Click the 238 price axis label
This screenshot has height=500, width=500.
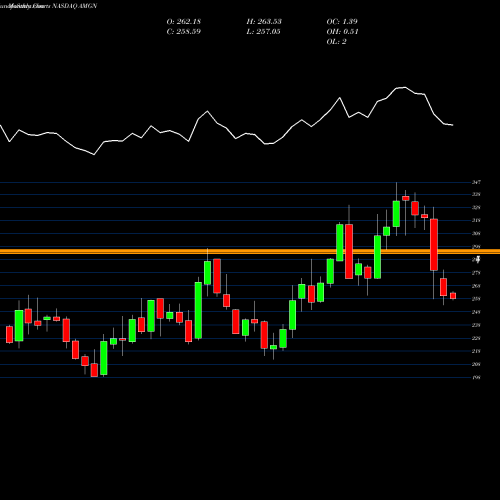(476, 325)
